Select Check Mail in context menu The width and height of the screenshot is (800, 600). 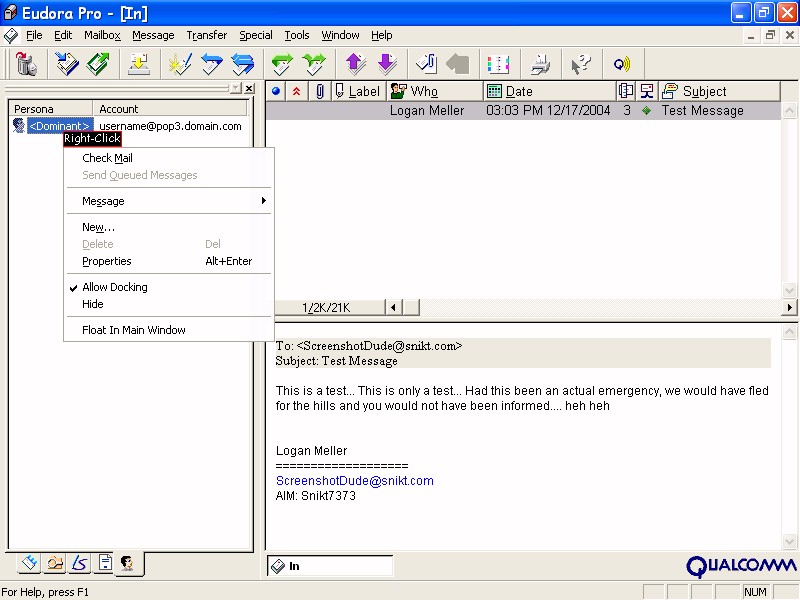[168, 158]
